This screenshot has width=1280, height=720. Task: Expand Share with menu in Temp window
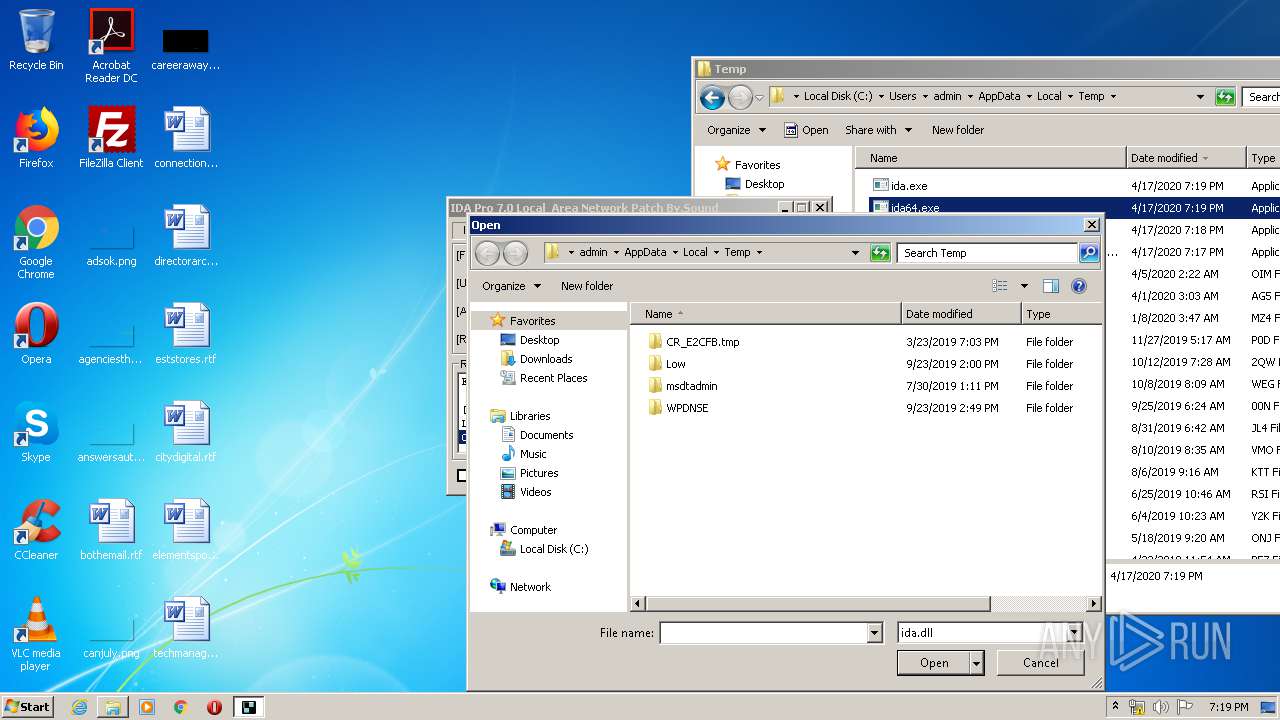(x=878, y=130)
